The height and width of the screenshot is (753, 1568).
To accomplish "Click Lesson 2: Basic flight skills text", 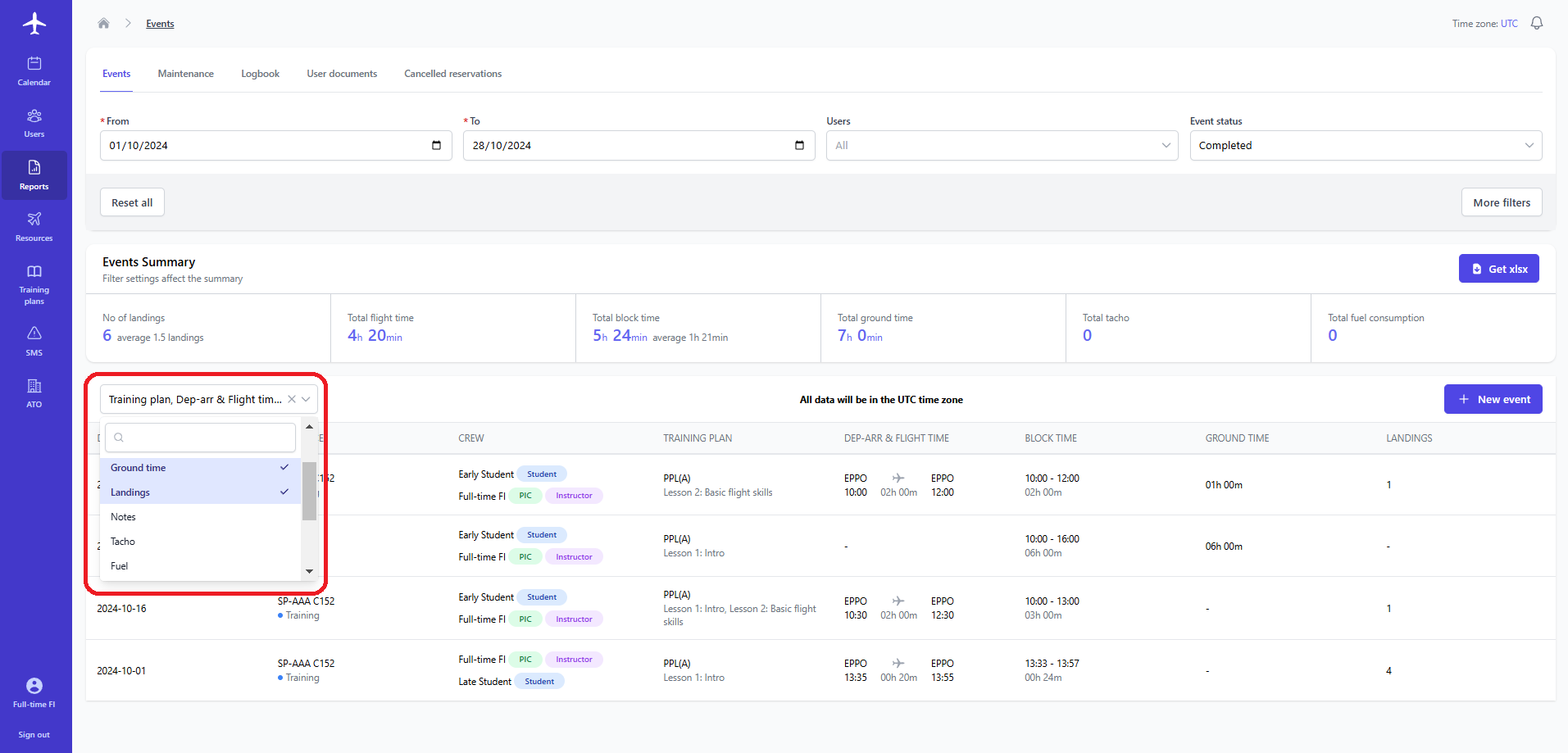I will 718,492.
